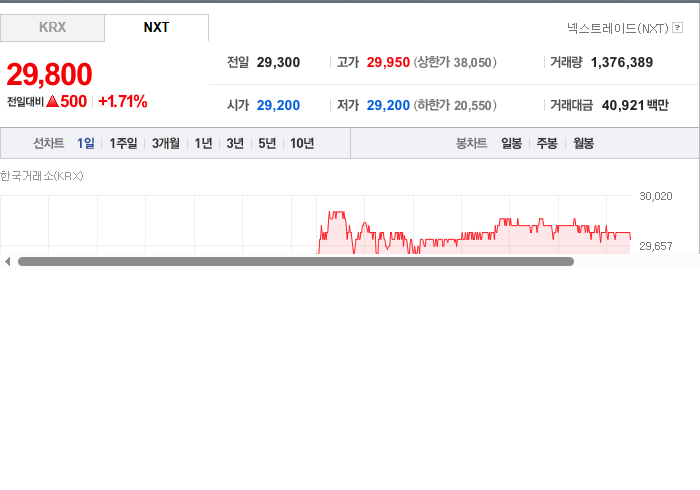Click the horizontal scrollbar thumb
This screenshot has width=700, height=490.
296,262
